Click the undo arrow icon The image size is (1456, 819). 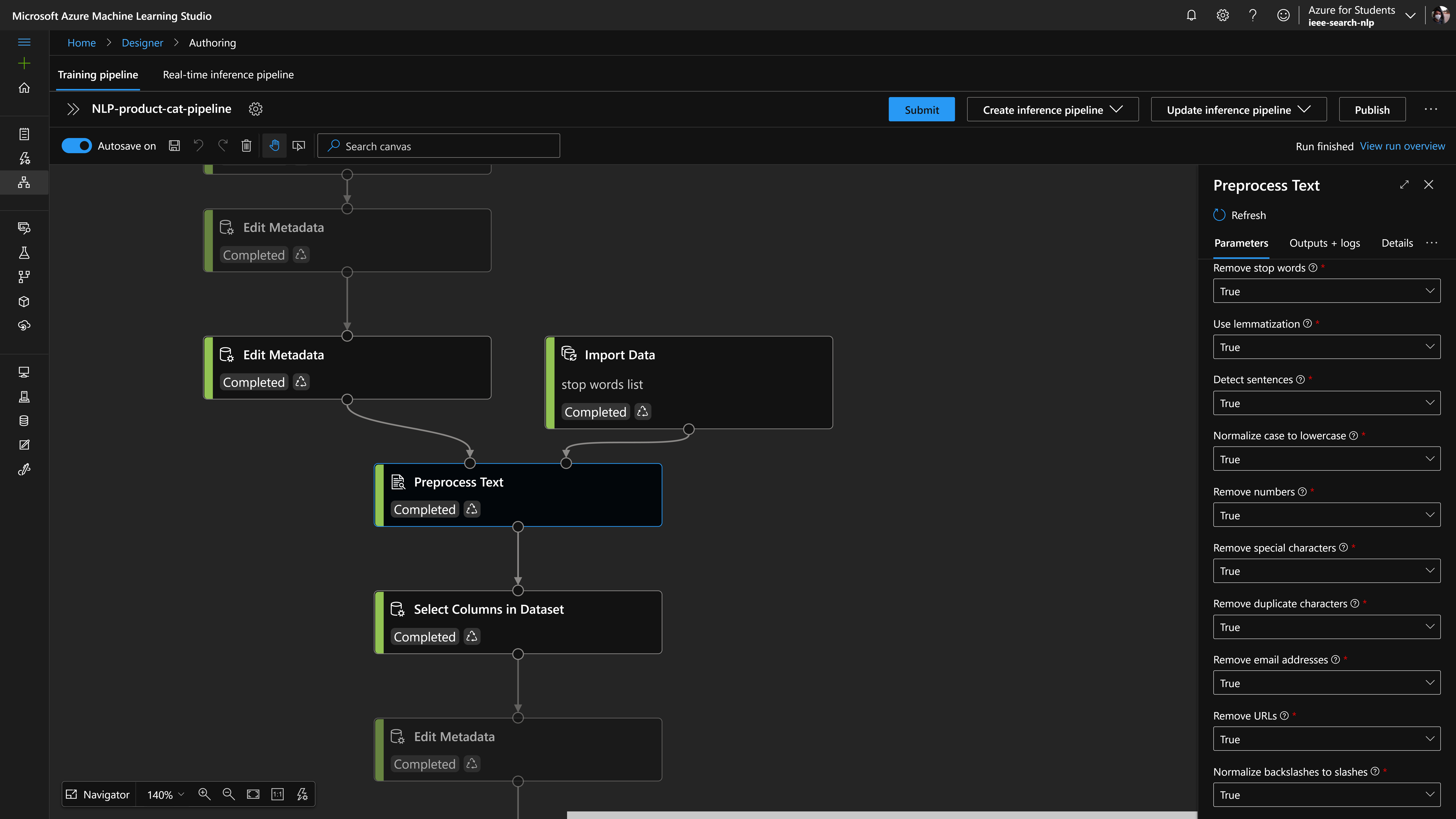(198, 146)
